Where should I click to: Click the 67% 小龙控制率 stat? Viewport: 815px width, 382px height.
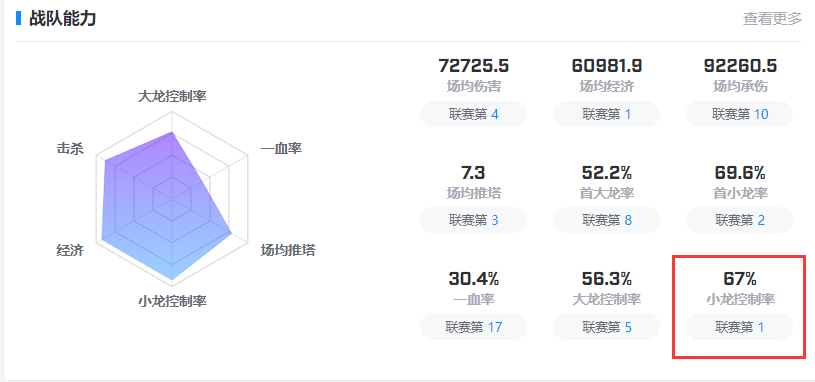[x=740, y=288]
